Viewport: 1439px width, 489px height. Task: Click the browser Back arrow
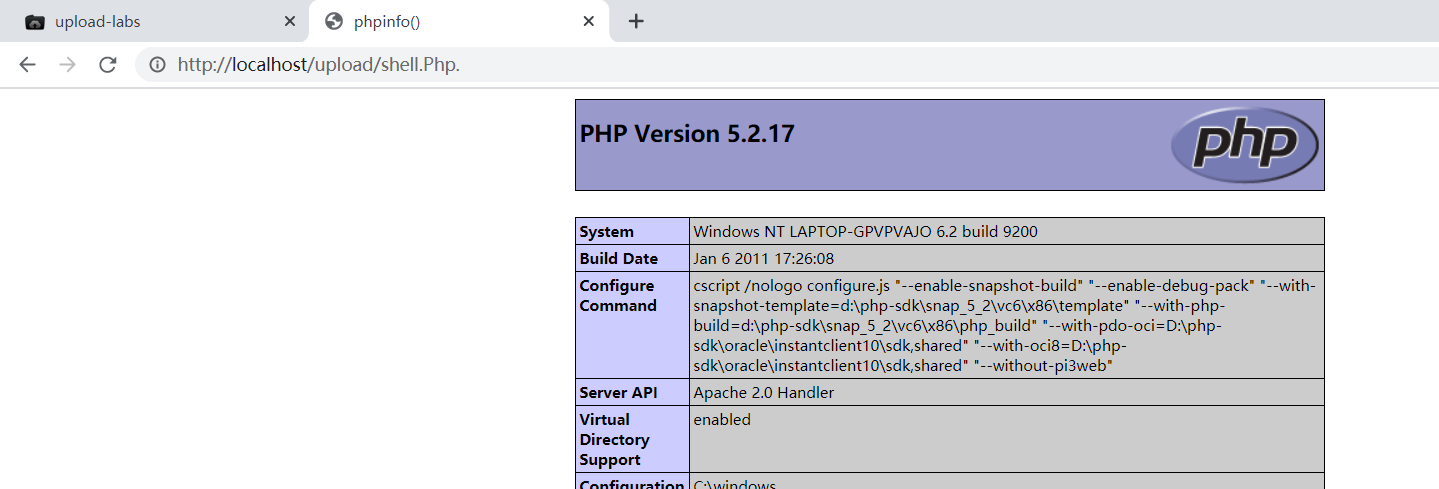pos(27,65)
